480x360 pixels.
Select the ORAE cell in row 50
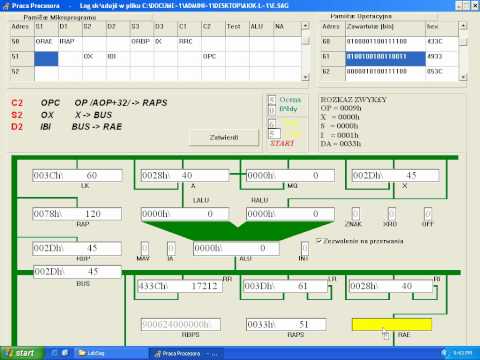46,43
